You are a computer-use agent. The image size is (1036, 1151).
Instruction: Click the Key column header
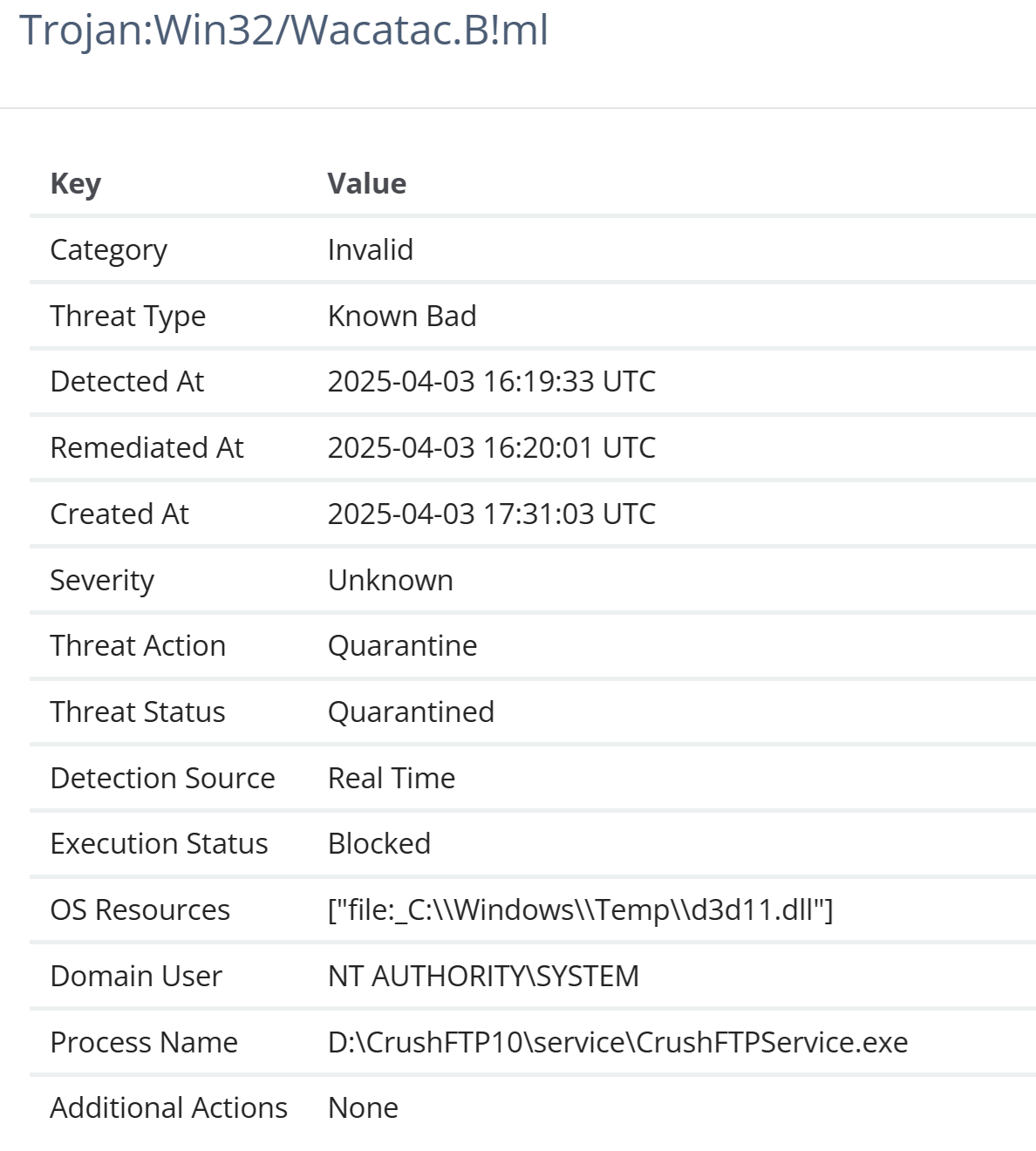pyautogui.click(x=76, y=184)
